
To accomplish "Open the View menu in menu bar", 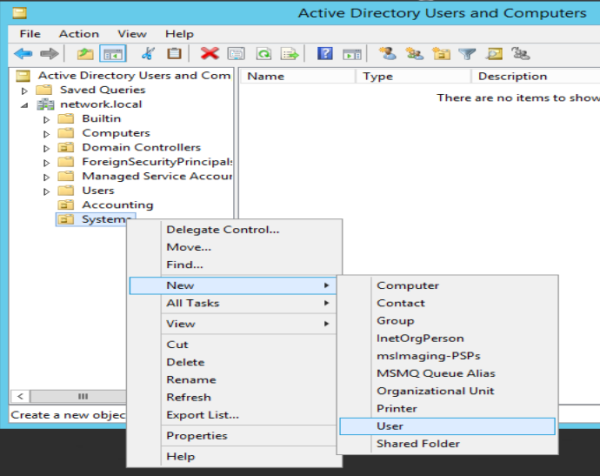I will tap(132, 34).
